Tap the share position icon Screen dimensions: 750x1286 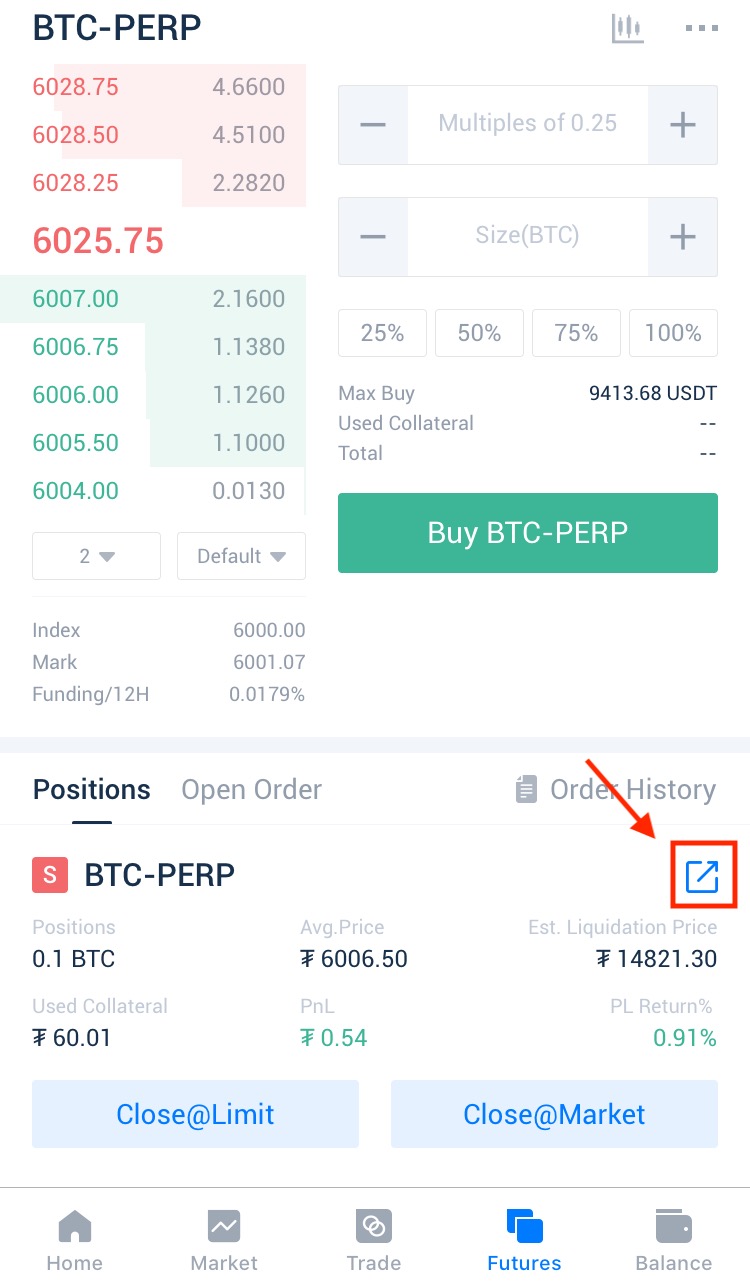click(x=702, y=876)
